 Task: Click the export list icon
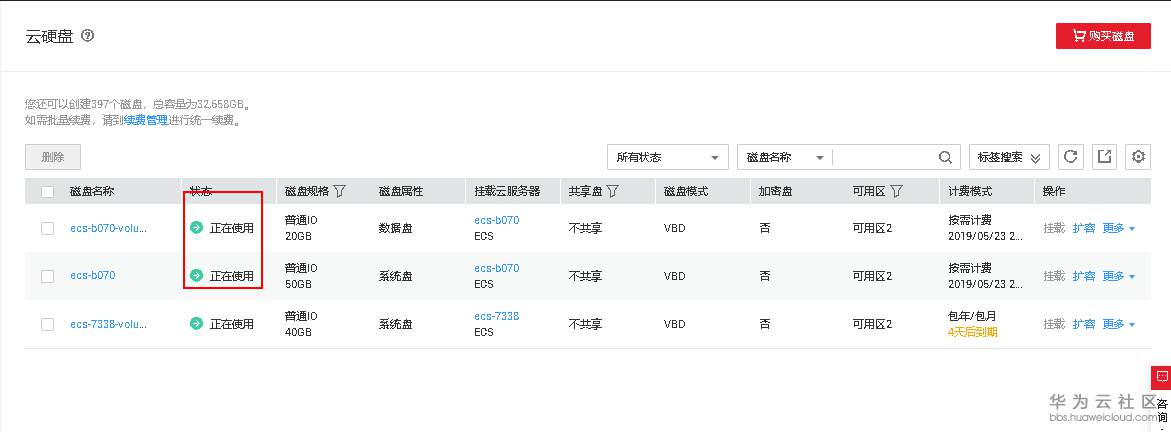pos(1104,157)
